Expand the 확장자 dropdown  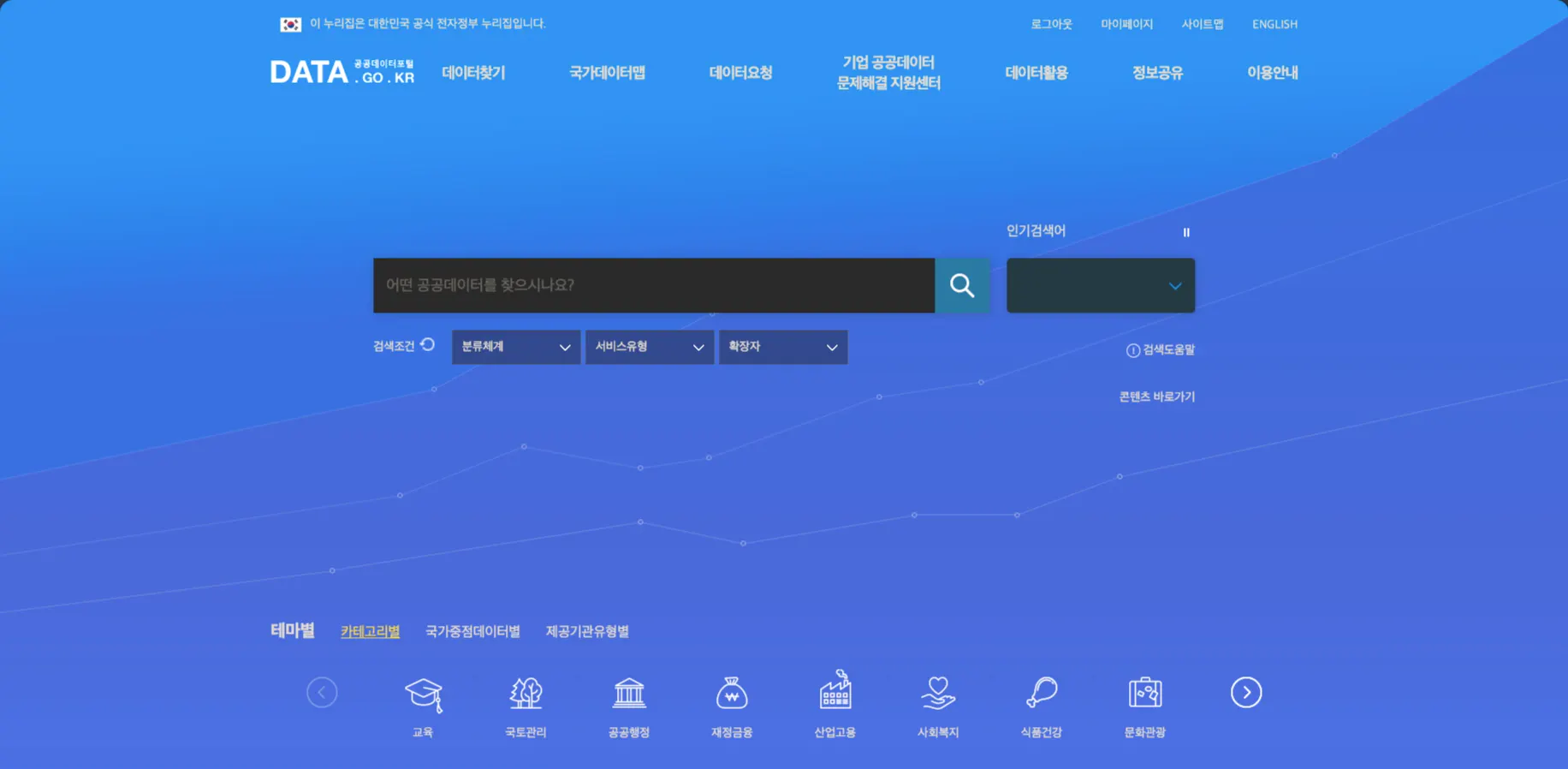click(783, 347)
